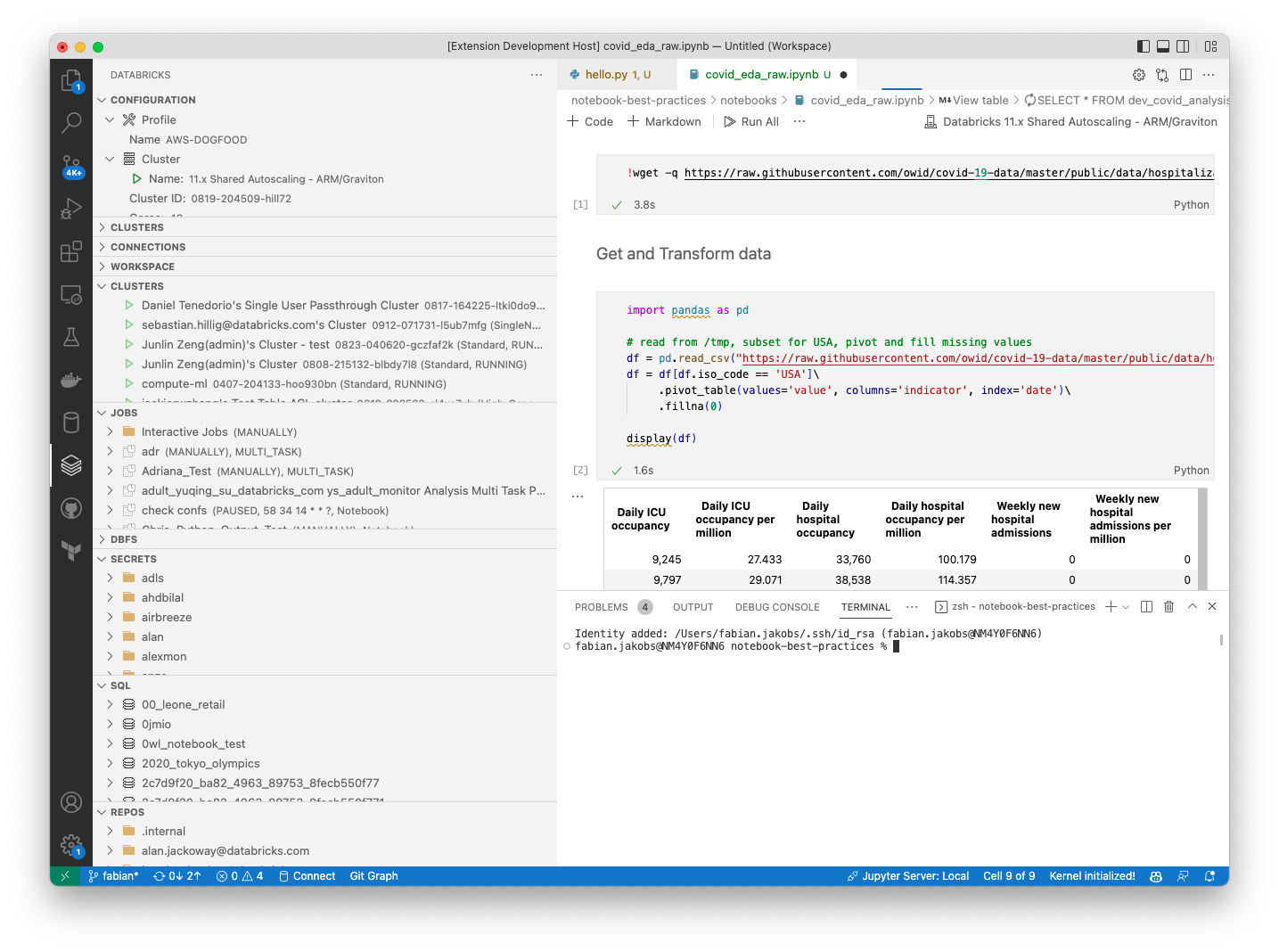Collapse the Profile node
Screen dimensions: 1279x952
pos(110,119)
